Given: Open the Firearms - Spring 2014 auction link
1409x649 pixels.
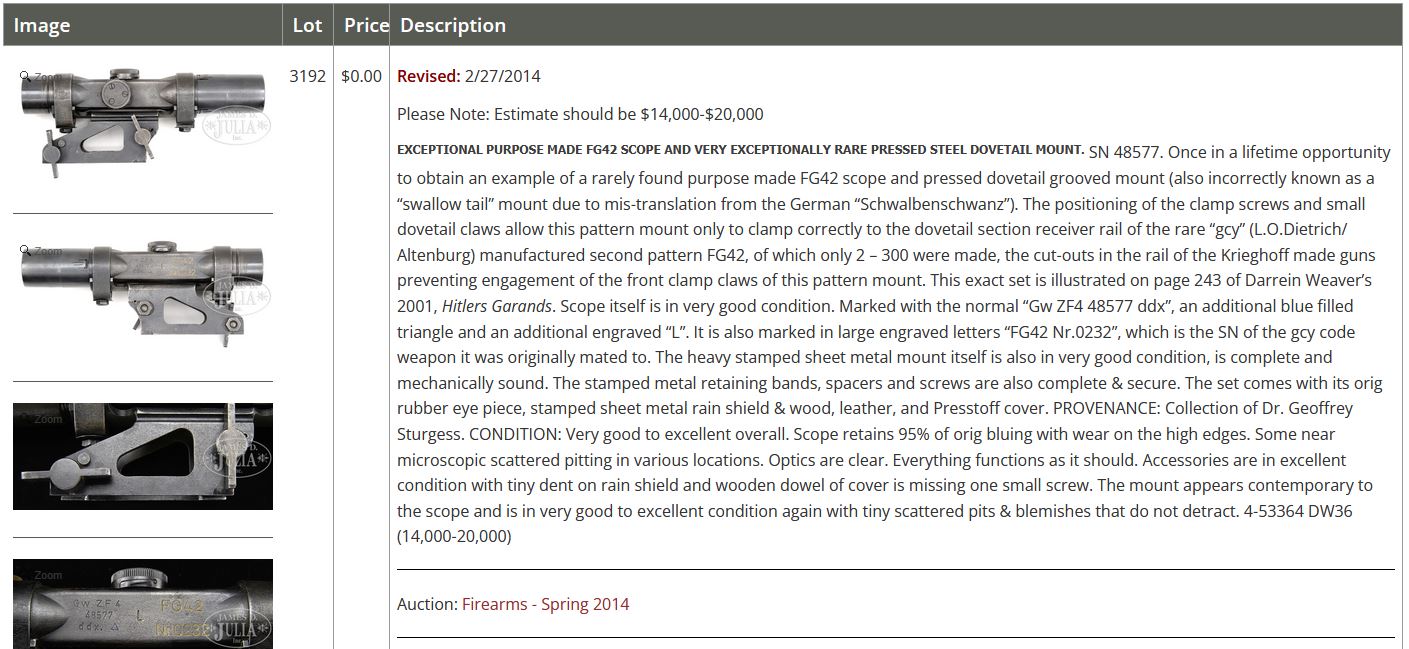Looking at the screenshot, I should 545,604.
